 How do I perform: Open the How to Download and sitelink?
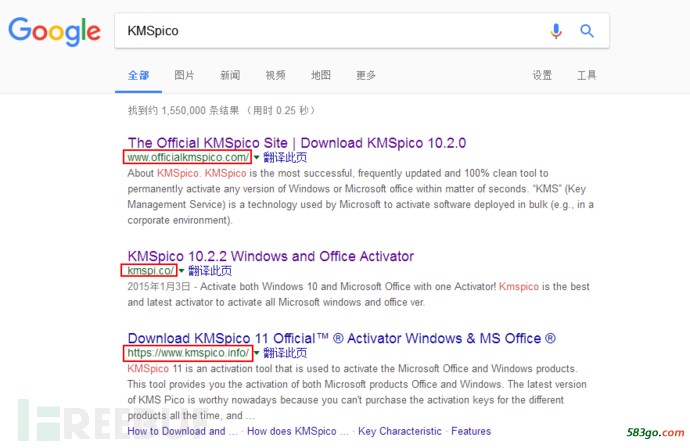pos(182,431)
